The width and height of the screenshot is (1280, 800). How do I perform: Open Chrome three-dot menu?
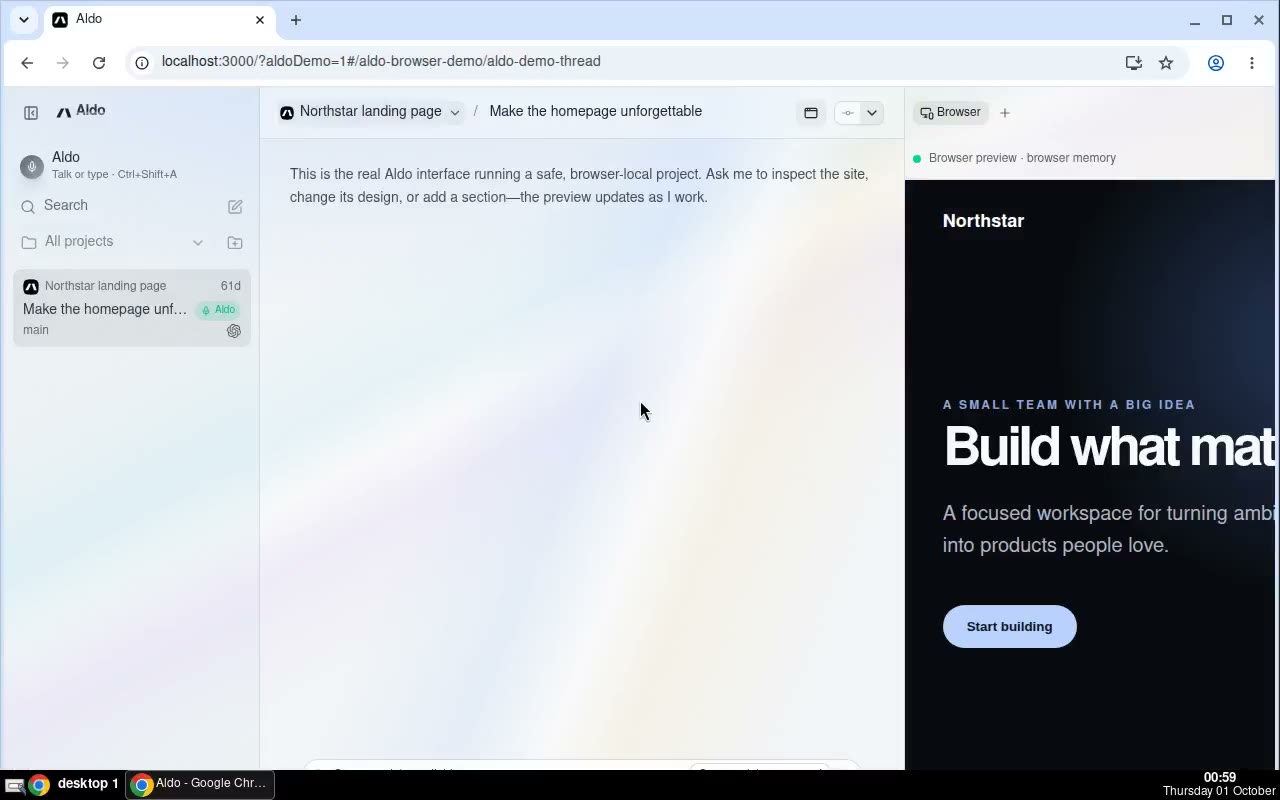click(x=1252, y=62)
